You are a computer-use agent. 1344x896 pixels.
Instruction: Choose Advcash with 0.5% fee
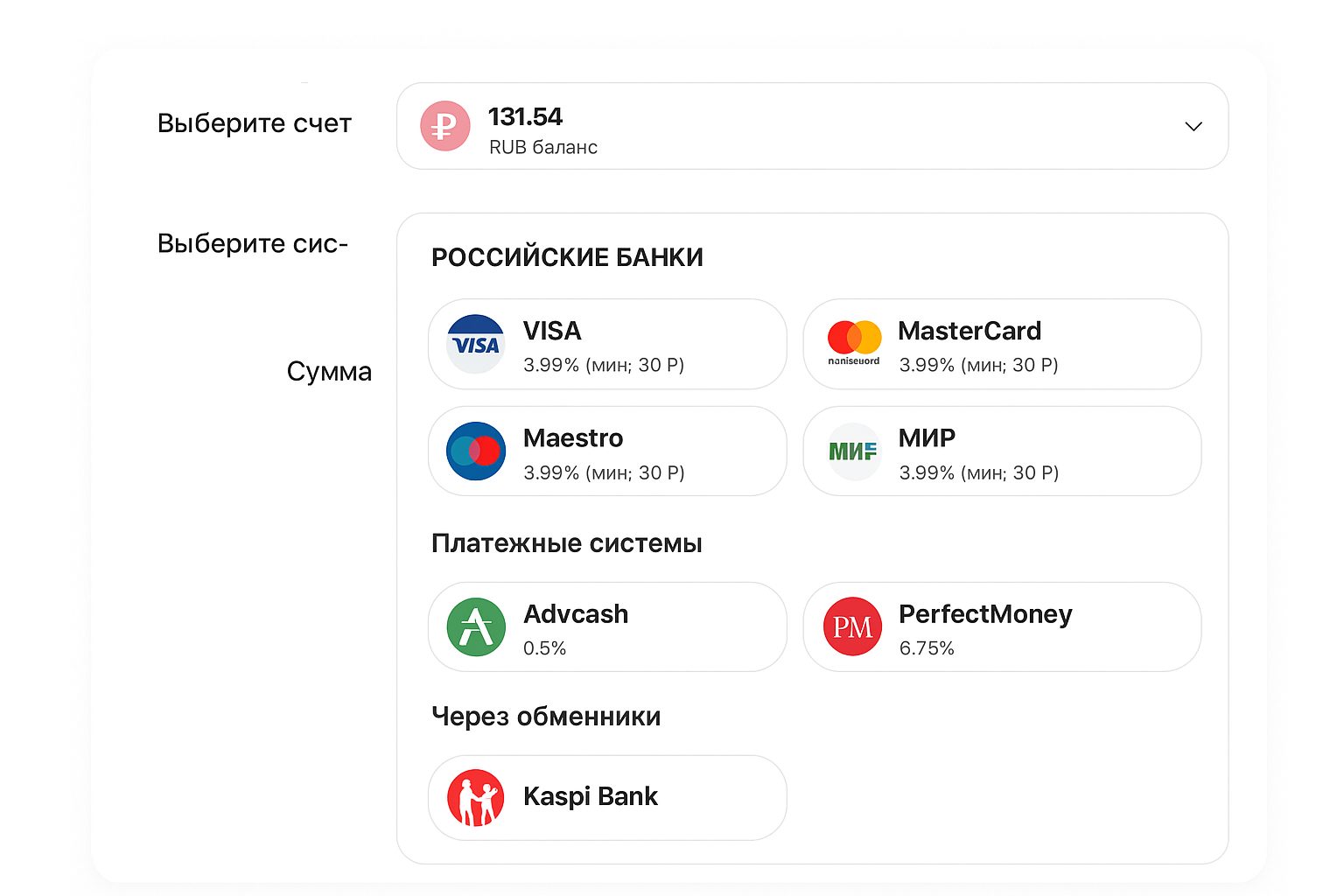606,627
